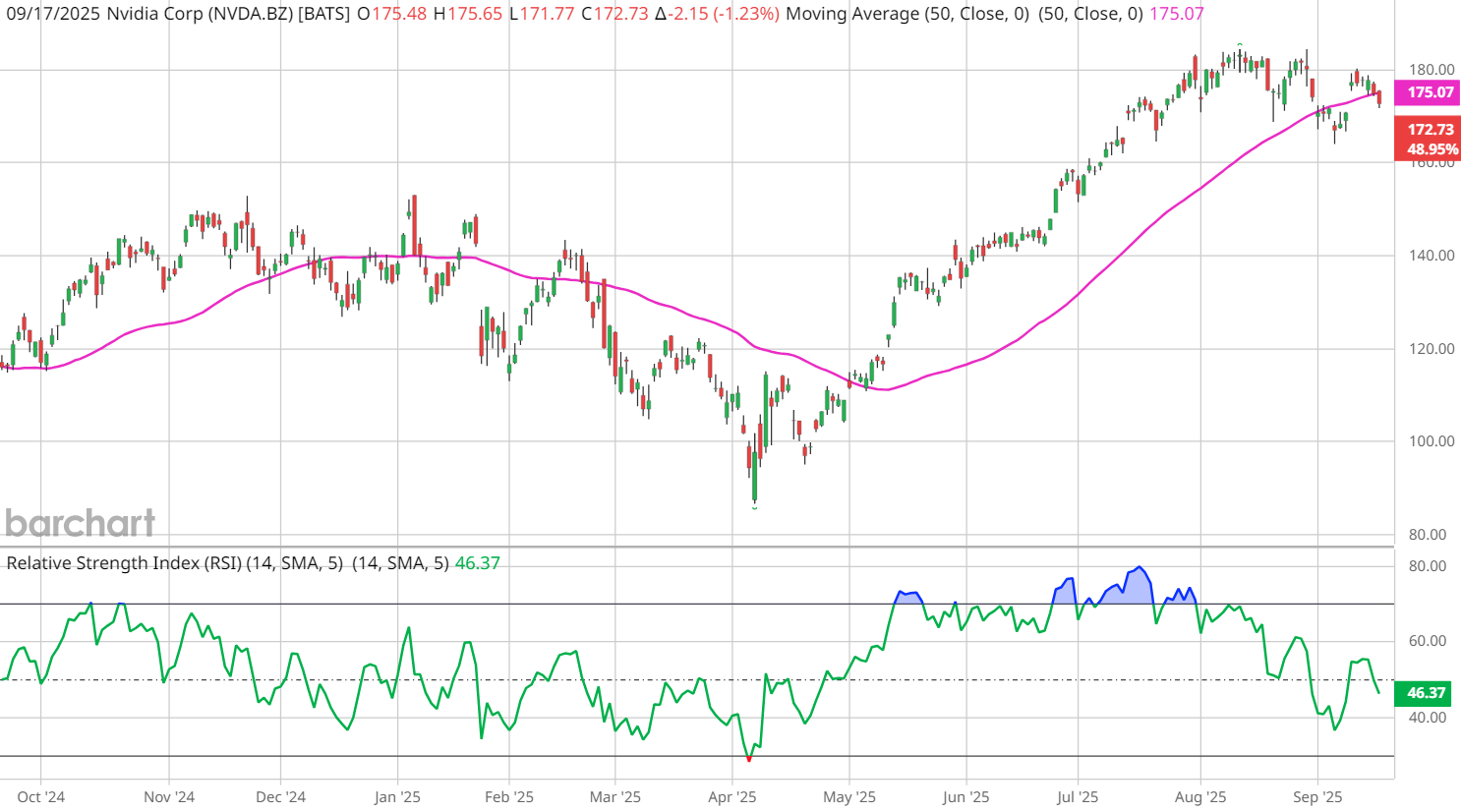The width and height of the screenshot is (1461, 812).
Task: Click the 'Moving Average (50, Close, 0)' label
Action: (x=909, y=14)
